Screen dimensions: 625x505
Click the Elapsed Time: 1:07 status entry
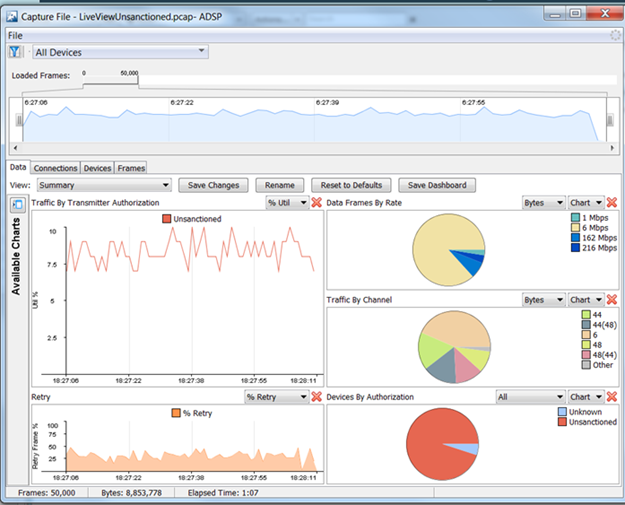223,493
